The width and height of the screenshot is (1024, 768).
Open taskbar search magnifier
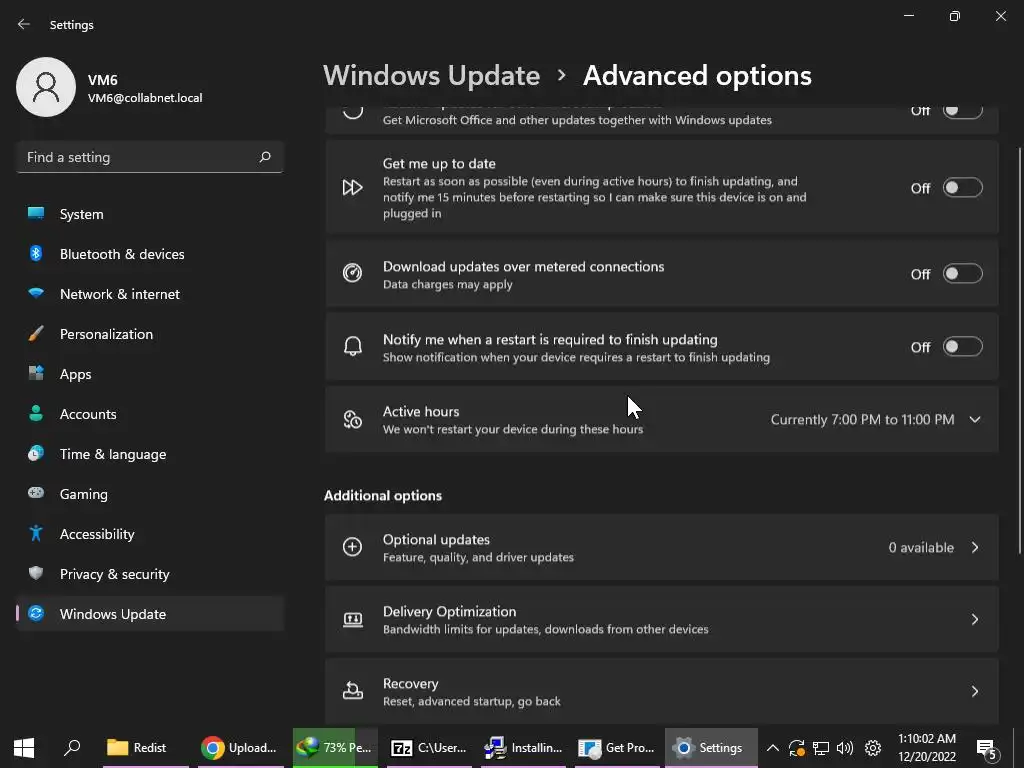(72, 748)
